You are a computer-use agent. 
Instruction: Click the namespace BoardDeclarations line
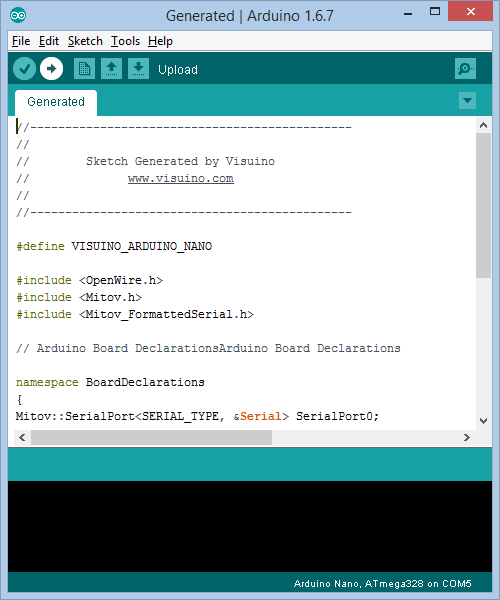pos(110,382)
